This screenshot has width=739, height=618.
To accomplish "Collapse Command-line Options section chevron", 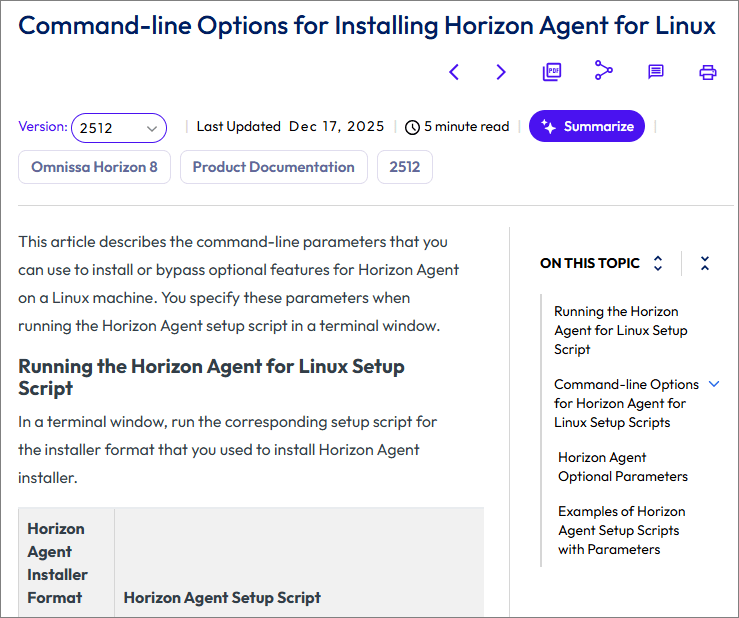I will (714, 384).
